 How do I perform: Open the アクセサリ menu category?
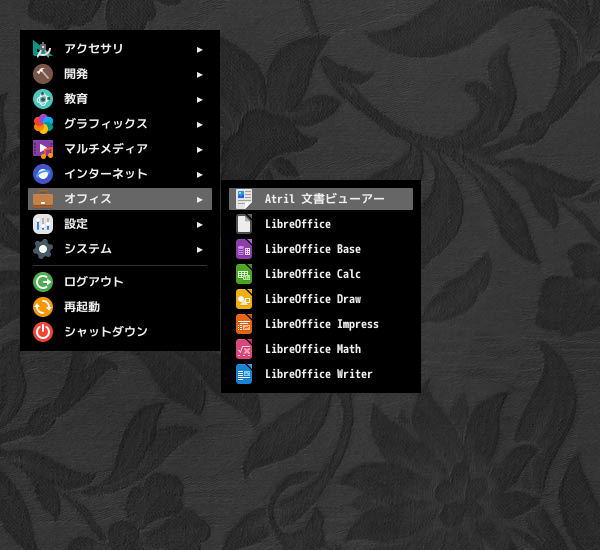(x=120, y=49)
